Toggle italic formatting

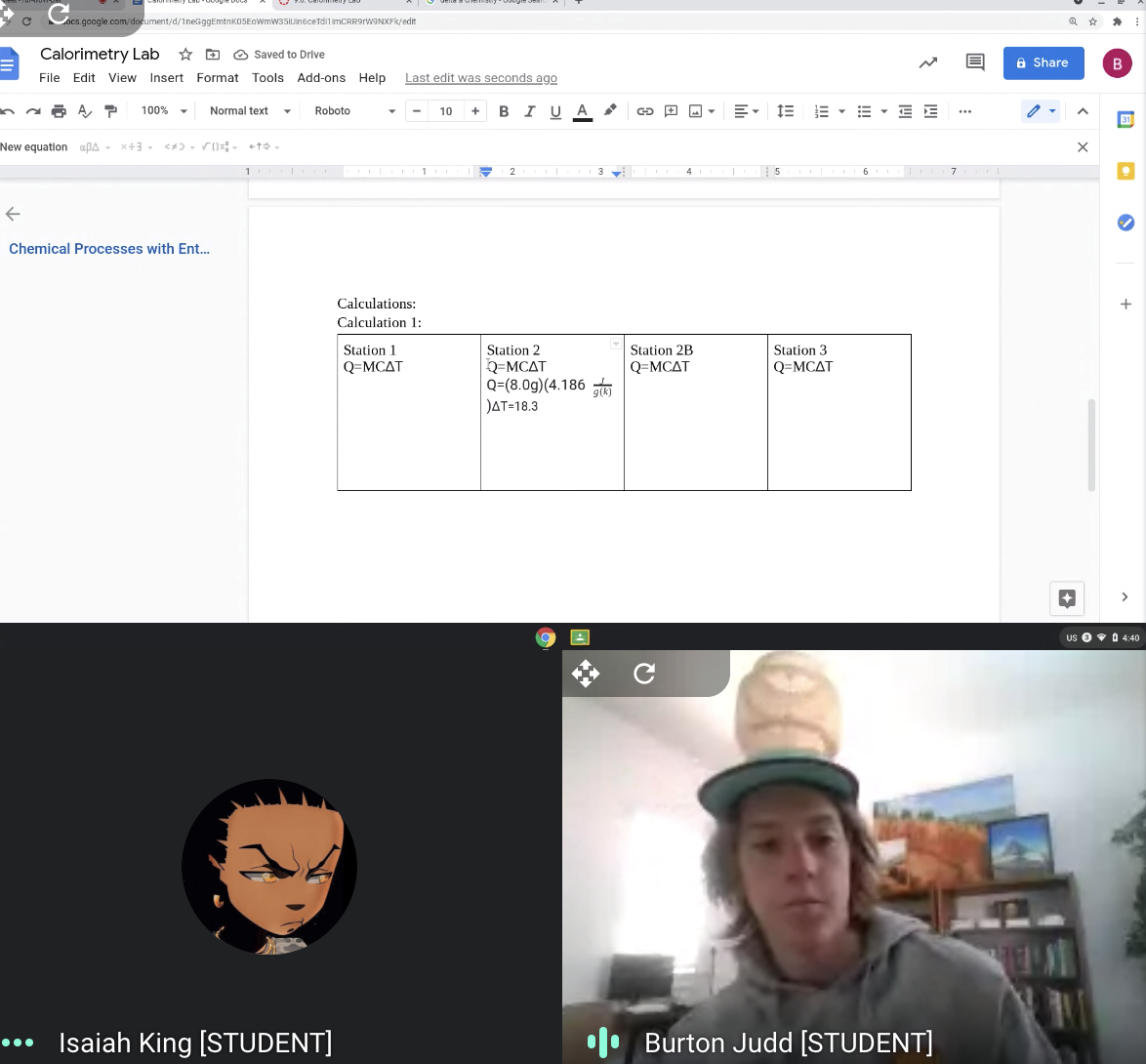coord(529,111)
